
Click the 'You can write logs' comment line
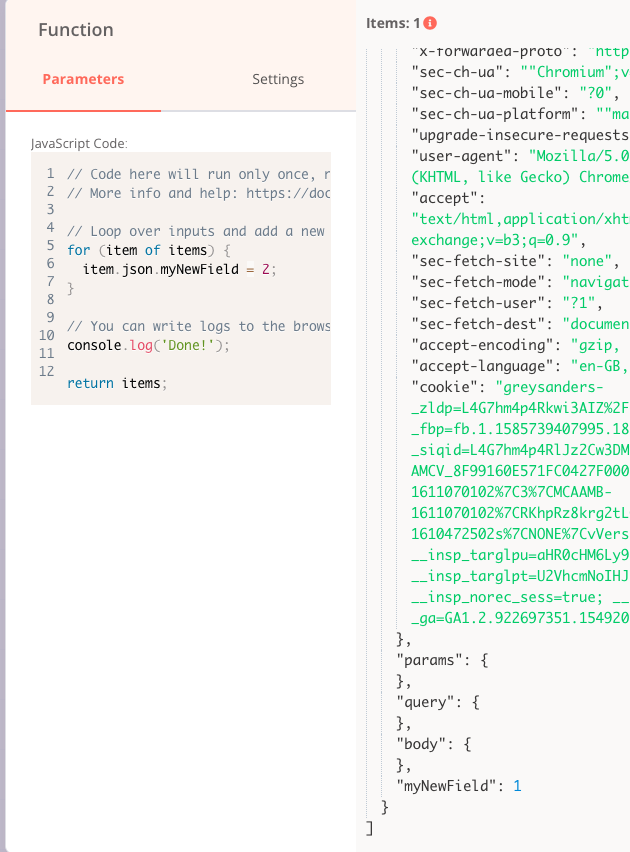(198, 327)
